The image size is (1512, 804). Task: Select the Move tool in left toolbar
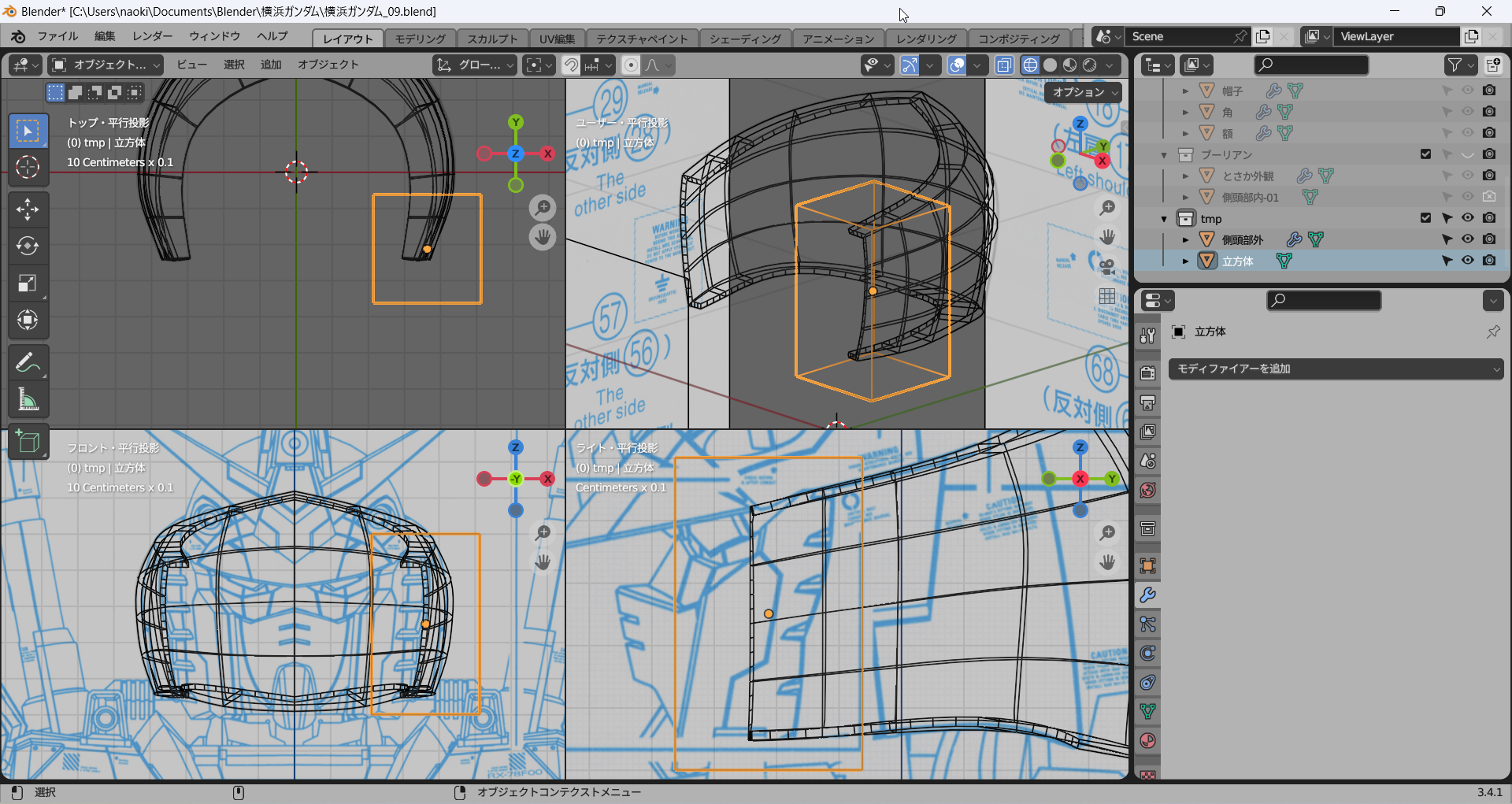[x=28, y=209]
